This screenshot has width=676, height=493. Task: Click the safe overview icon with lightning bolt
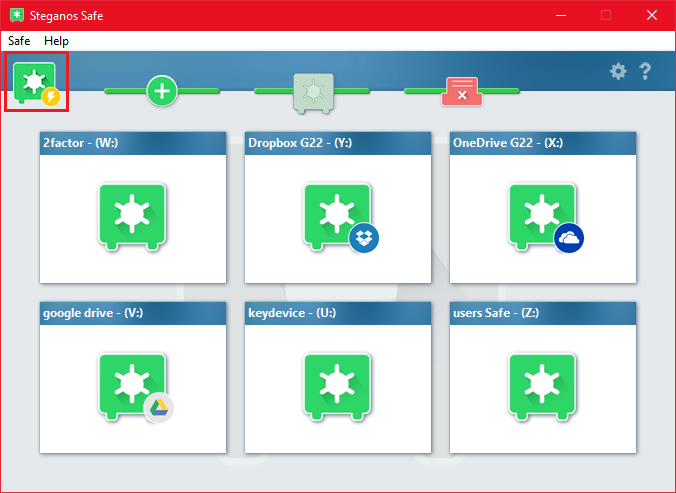pyautogui.click(x=36, y=83)
